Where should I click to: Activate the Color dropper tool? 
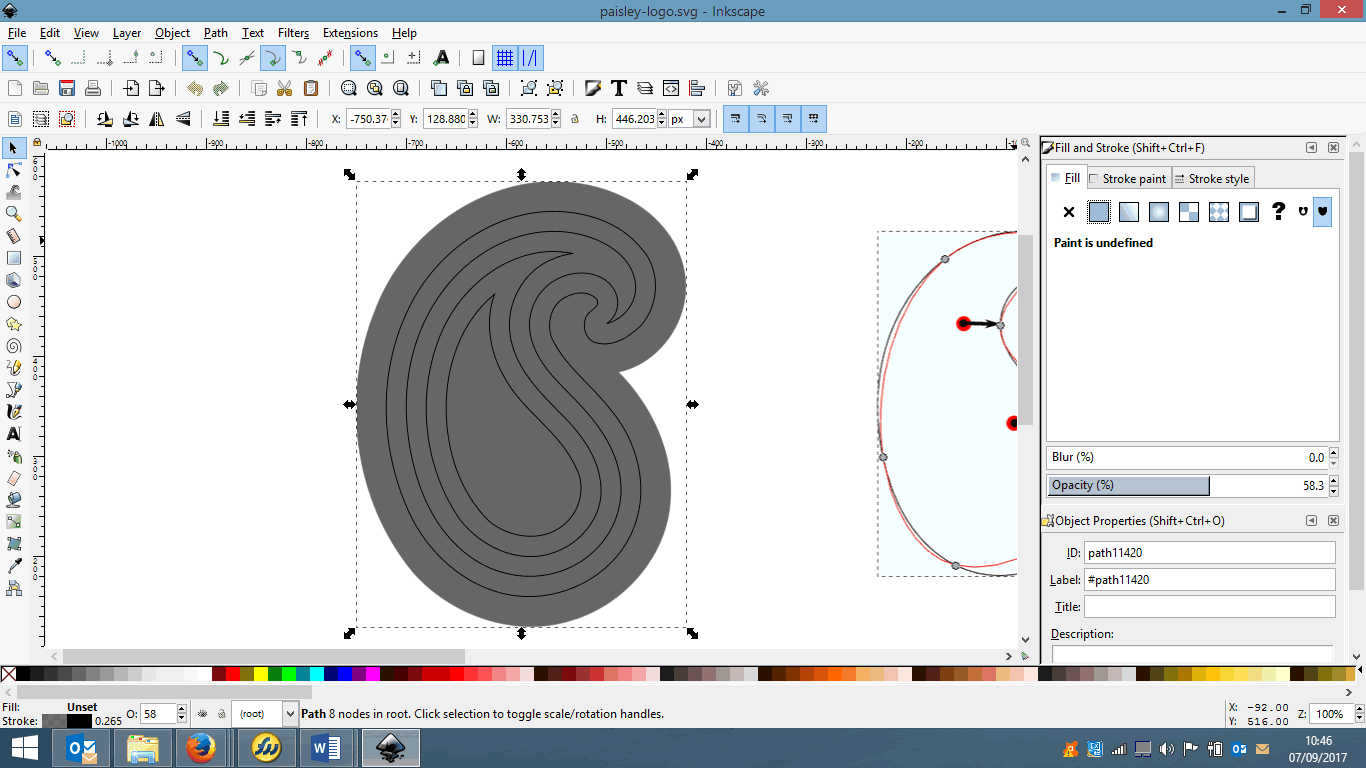click(x=14, y=566)
